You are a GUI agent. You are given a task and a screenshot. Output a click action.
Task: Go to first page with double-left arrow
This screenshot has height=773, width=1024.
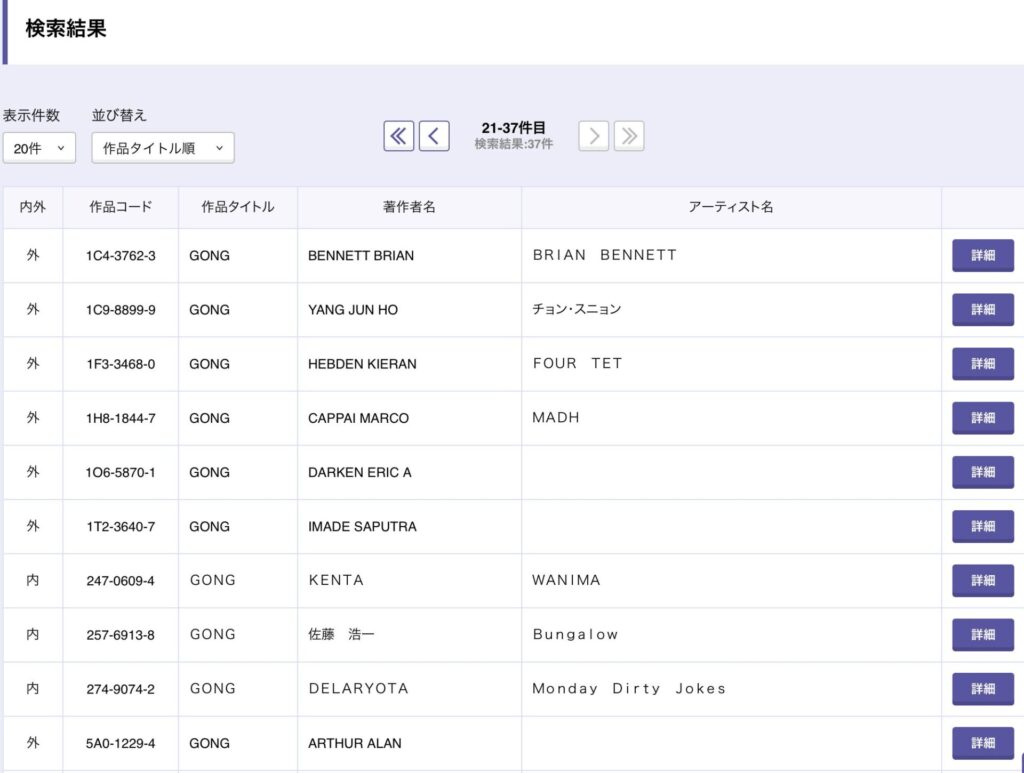(x=398, y=136)
